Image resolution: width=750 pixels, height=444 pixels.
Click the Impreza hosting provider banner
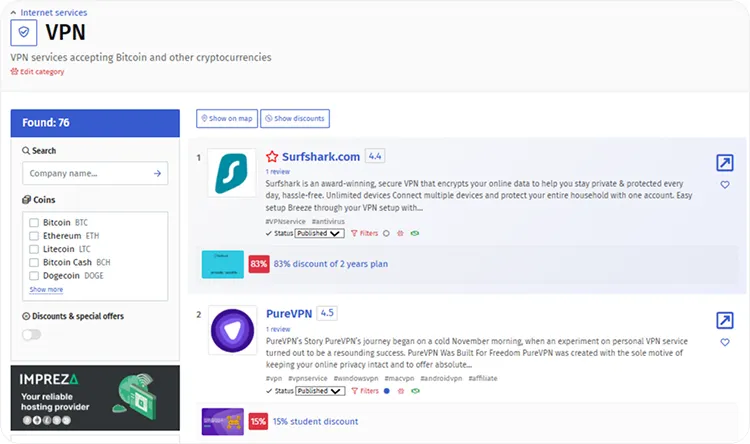tap(95, 398)
